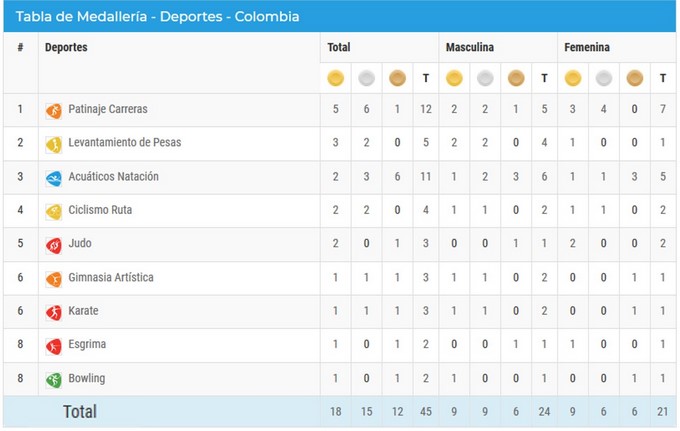Click the Total column group header
The height and width of the screenshot is (431, 680).
[339, 47]
